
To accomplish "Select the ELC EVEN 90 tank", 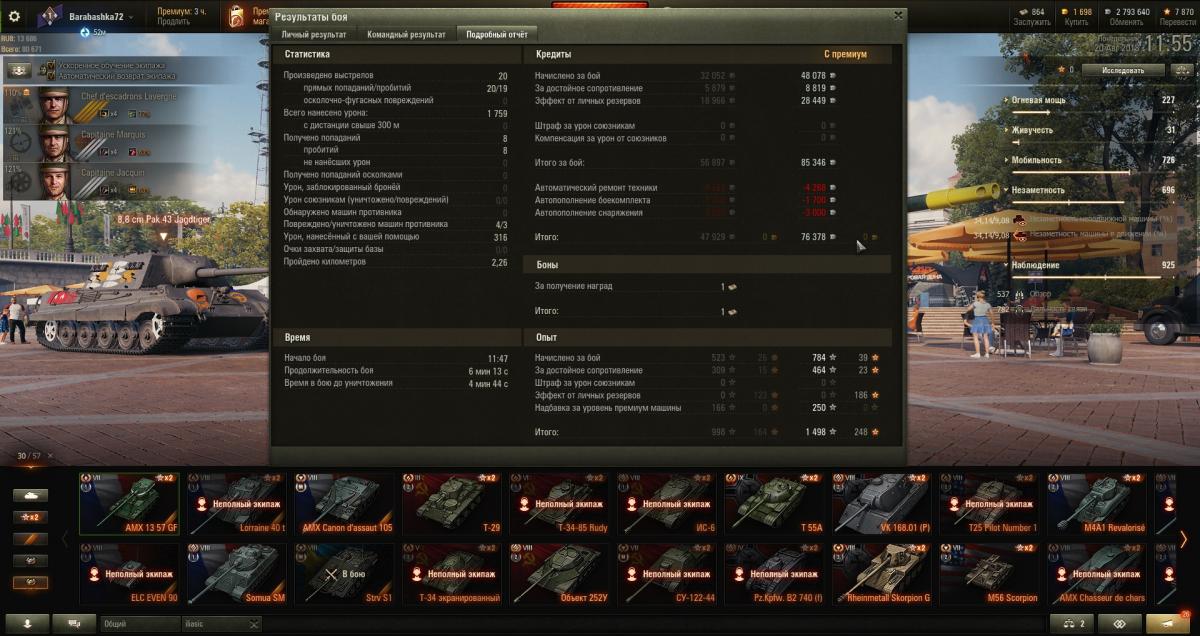I will (x=129, y=574).
